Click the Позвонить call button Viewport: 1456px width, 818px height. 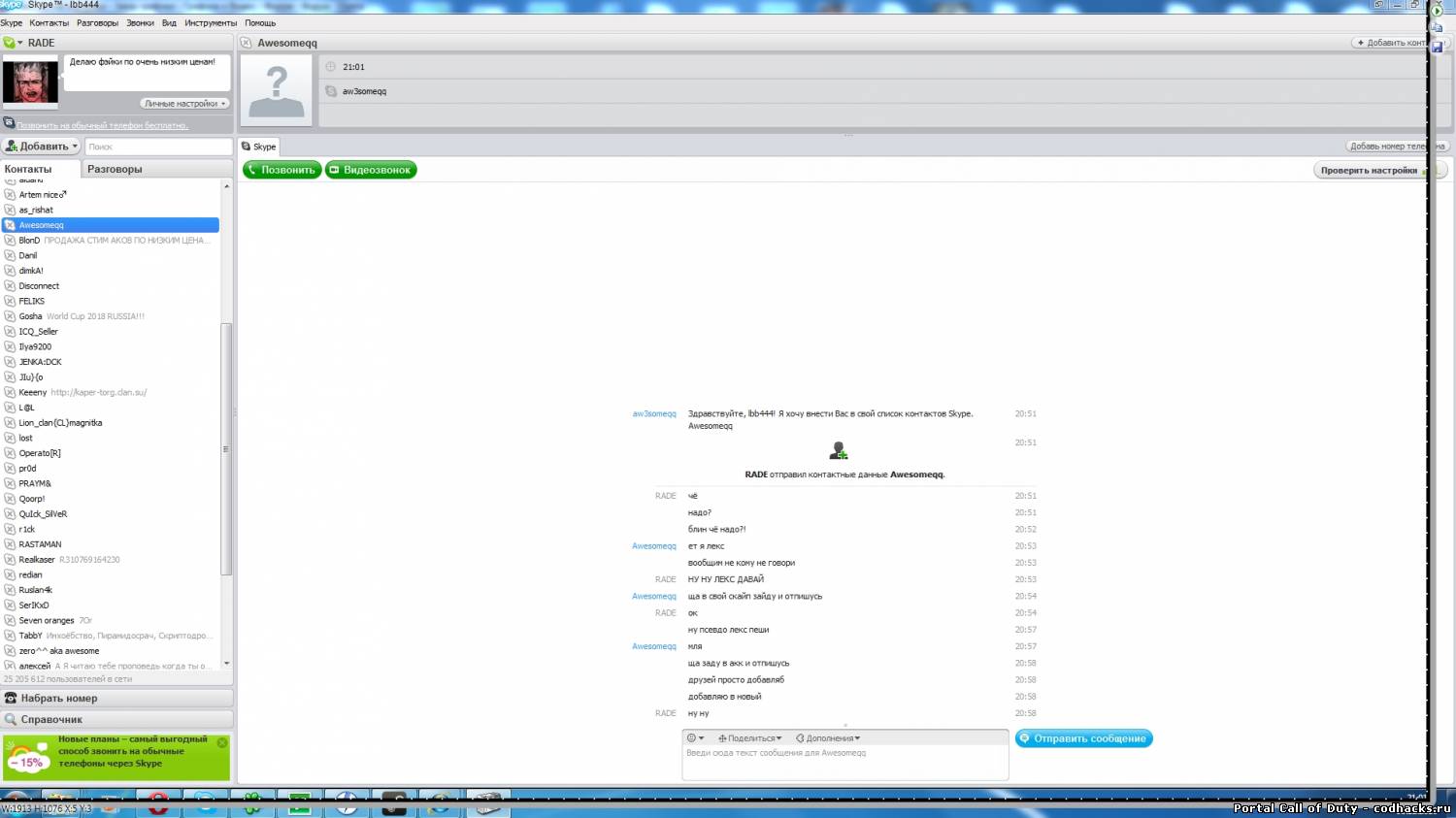[x=281, y=170]
